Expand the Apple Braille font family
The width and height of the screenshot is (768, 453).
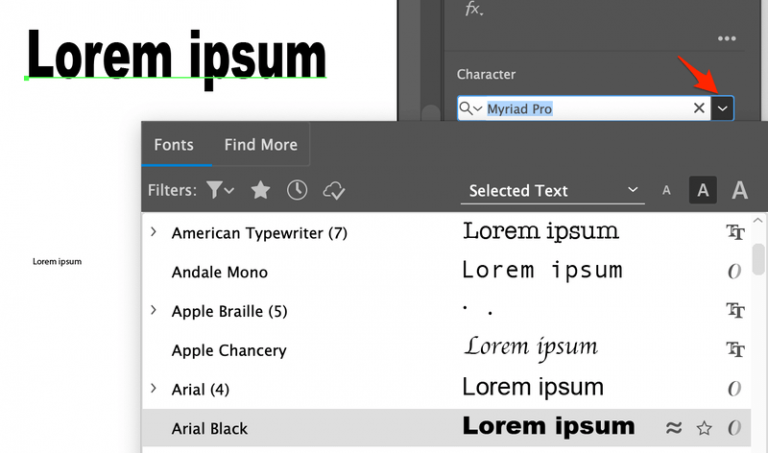coord(153,310)
